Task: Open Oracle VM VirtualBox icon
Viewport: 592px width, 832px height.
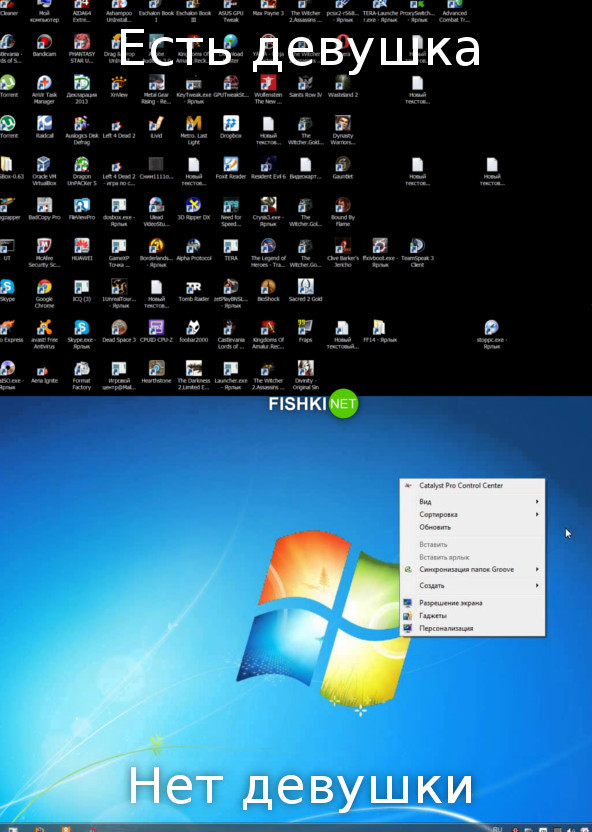Action: coord(45,171)
